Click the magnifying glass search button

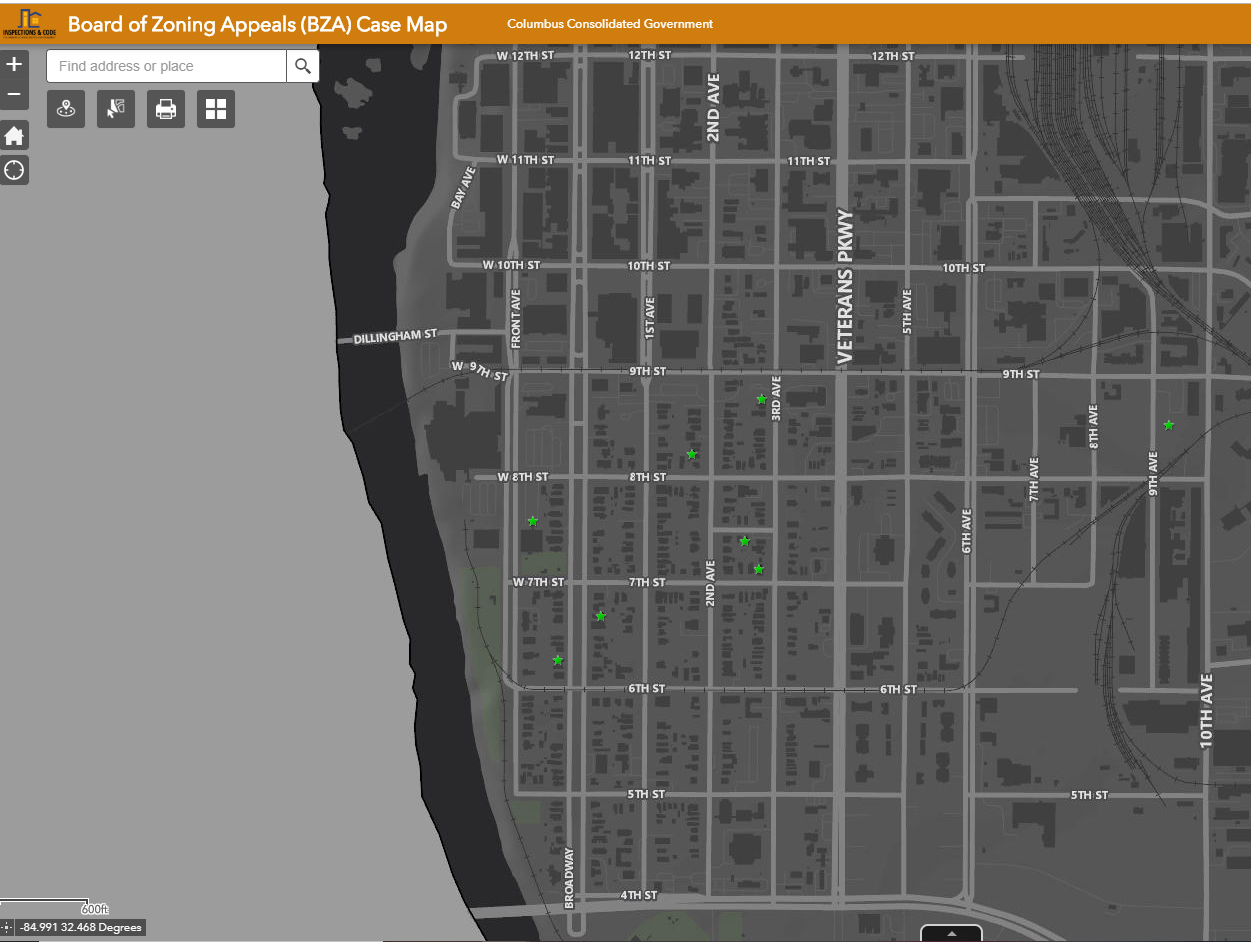pos(303,66)
